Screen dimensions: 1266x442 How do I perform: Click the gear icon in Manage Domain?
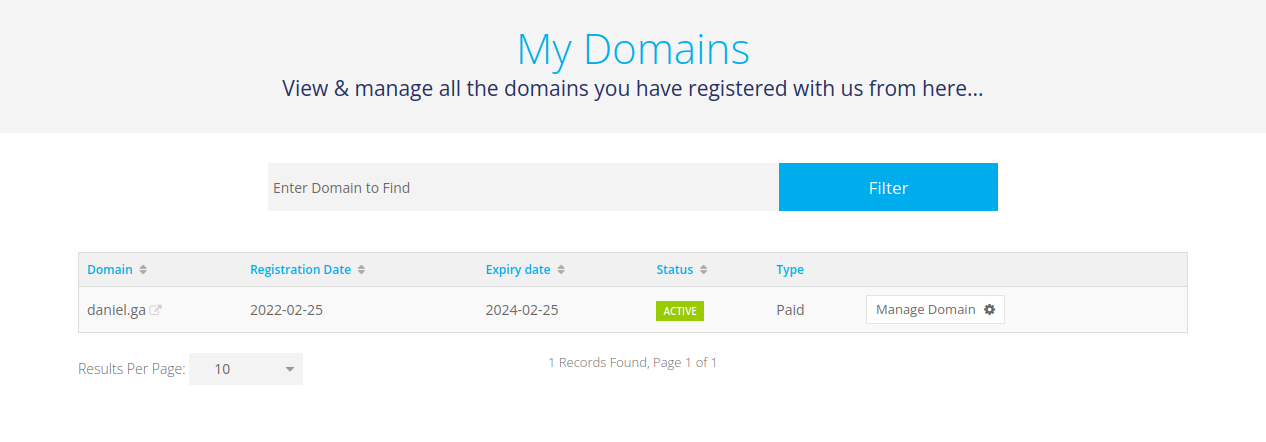tap(989, 310)
